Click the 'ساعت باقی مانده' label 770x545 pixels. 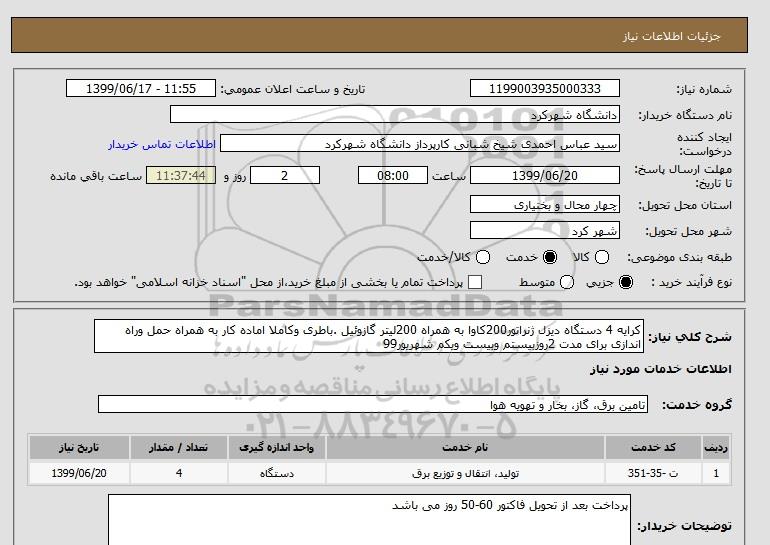coord(96,176)
